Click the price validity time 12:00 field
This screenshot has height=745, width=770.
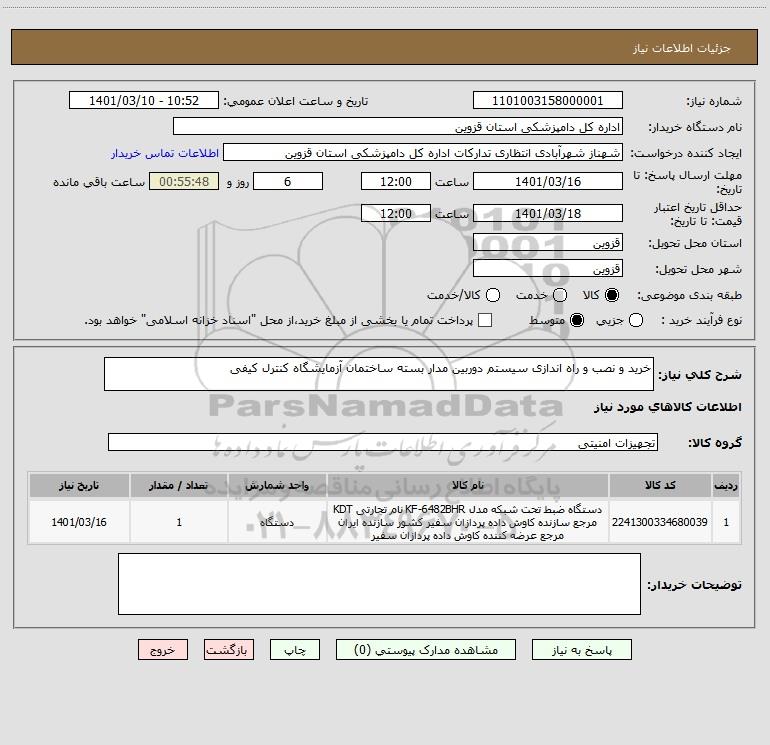396,213
